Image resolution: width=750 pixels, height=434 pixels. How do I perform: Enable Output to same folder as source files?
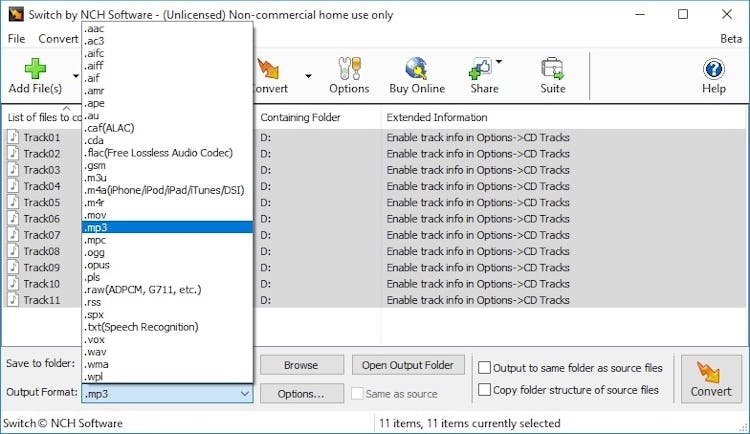point(485,367)
